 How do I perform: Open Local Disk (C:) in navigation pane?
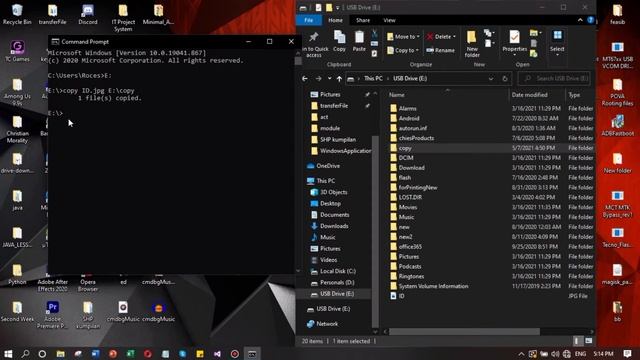tap(338, 271)
